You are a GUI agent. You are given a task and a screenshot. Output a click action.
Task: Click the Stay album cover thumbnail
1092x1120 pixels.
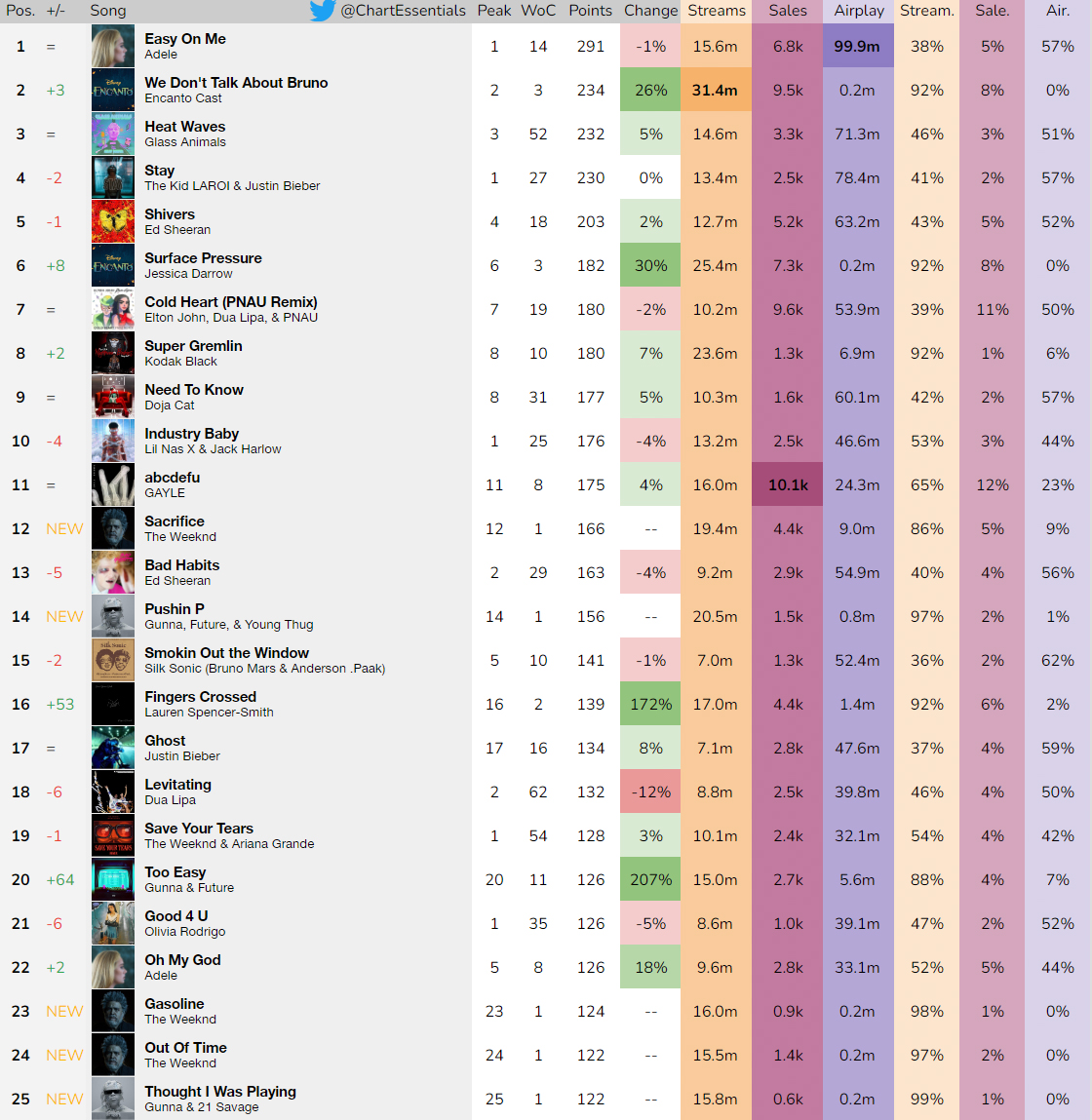pyautogui.click(x=113, y=177)
